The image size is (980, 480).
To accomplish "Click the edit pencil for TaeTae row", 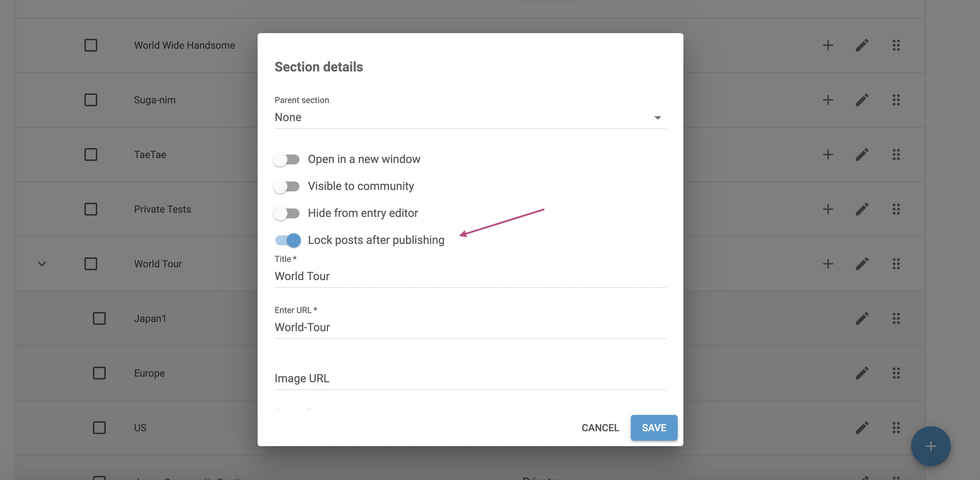I will [862, 155].
